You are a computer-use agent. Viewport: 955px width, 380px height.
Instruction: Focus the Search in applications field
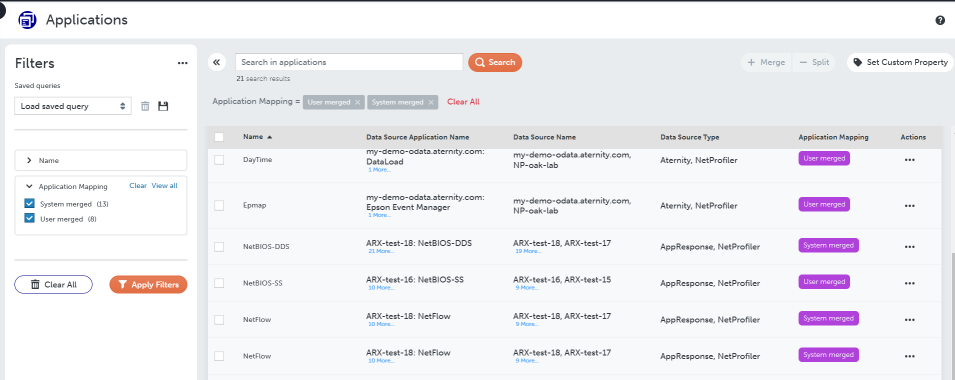pyautogui.click(x=349, y=62)
